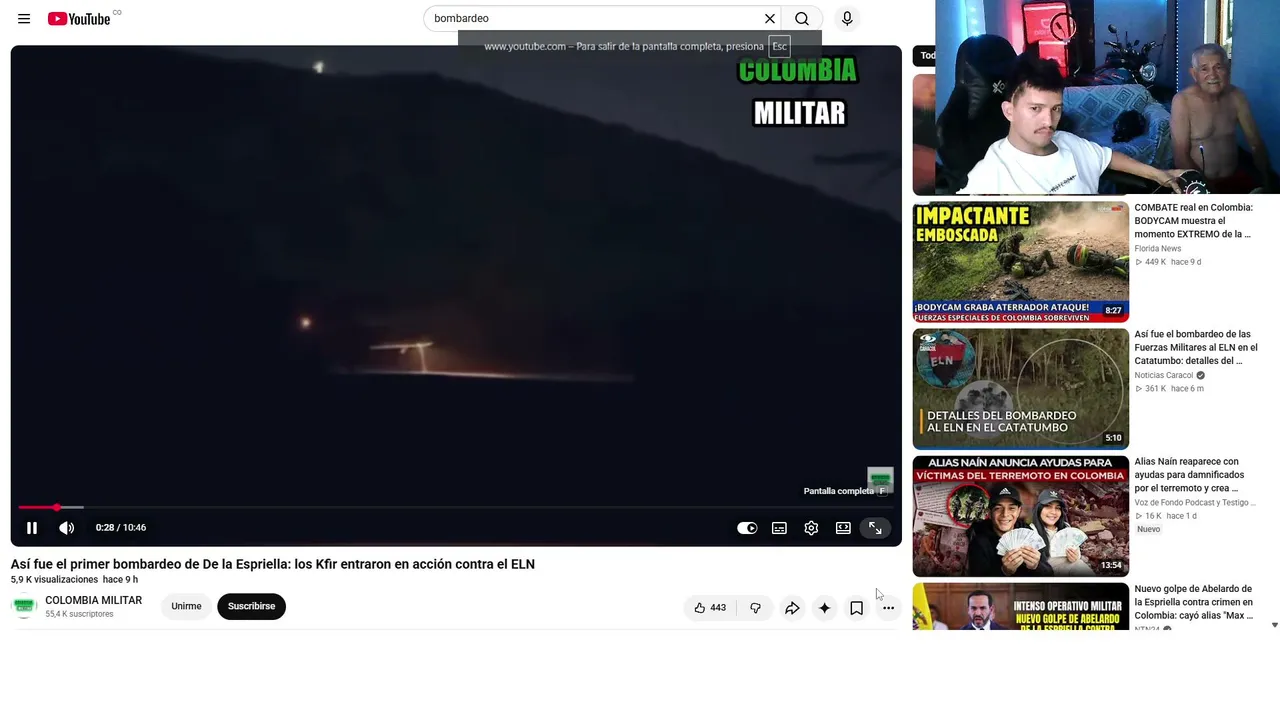Like the video with 443 likes
Image resolution: width=1280 pixels, height=720 pixels.
pos(710,607)
